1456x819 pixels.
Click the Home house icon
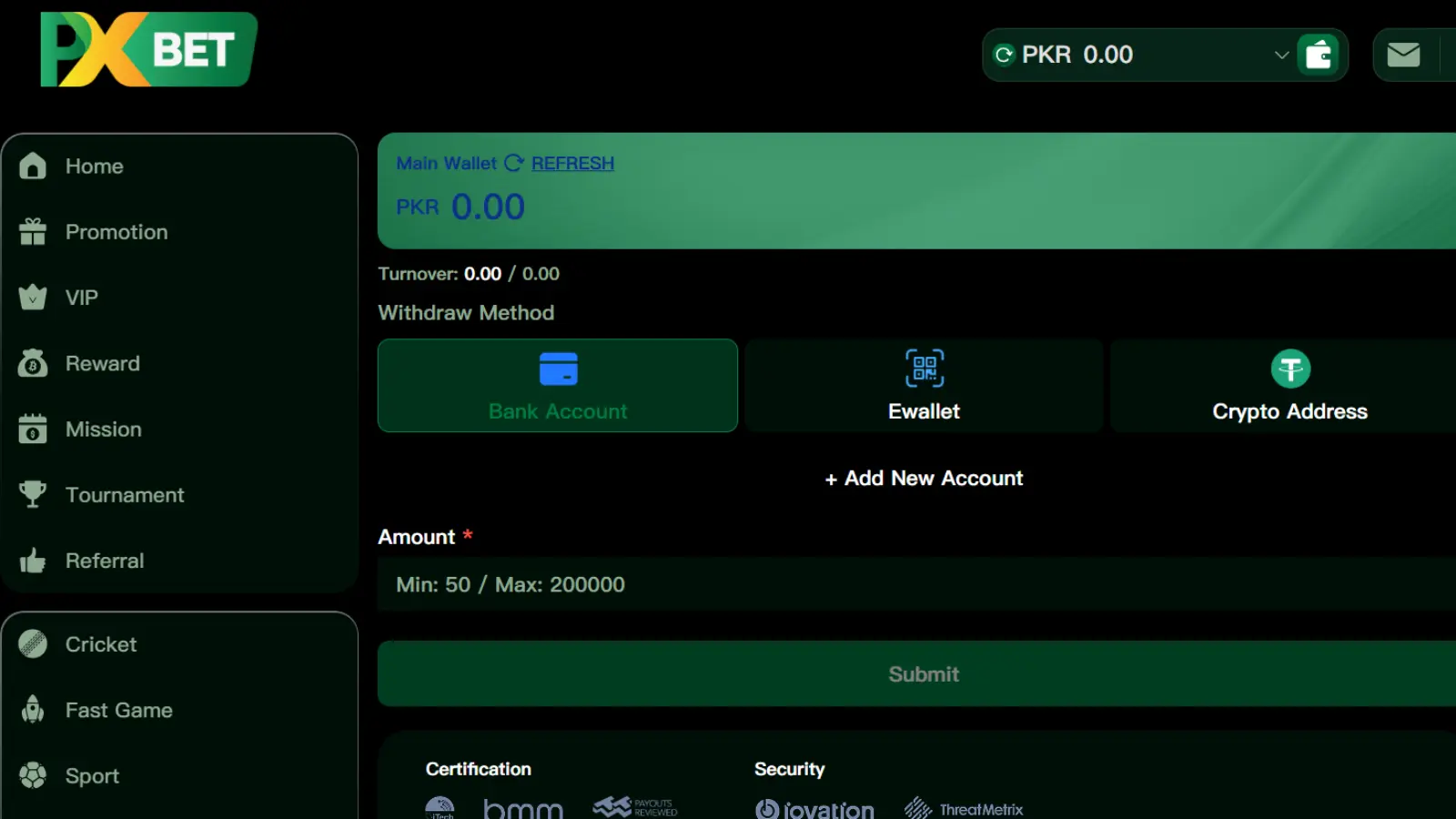point(33,166)
